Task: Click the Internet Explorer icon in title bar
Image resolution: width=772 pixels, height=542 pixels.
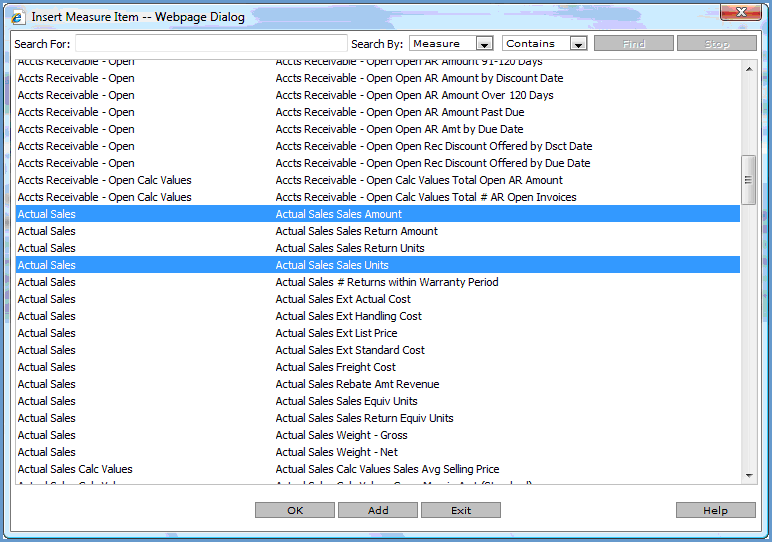Action: 18,17
